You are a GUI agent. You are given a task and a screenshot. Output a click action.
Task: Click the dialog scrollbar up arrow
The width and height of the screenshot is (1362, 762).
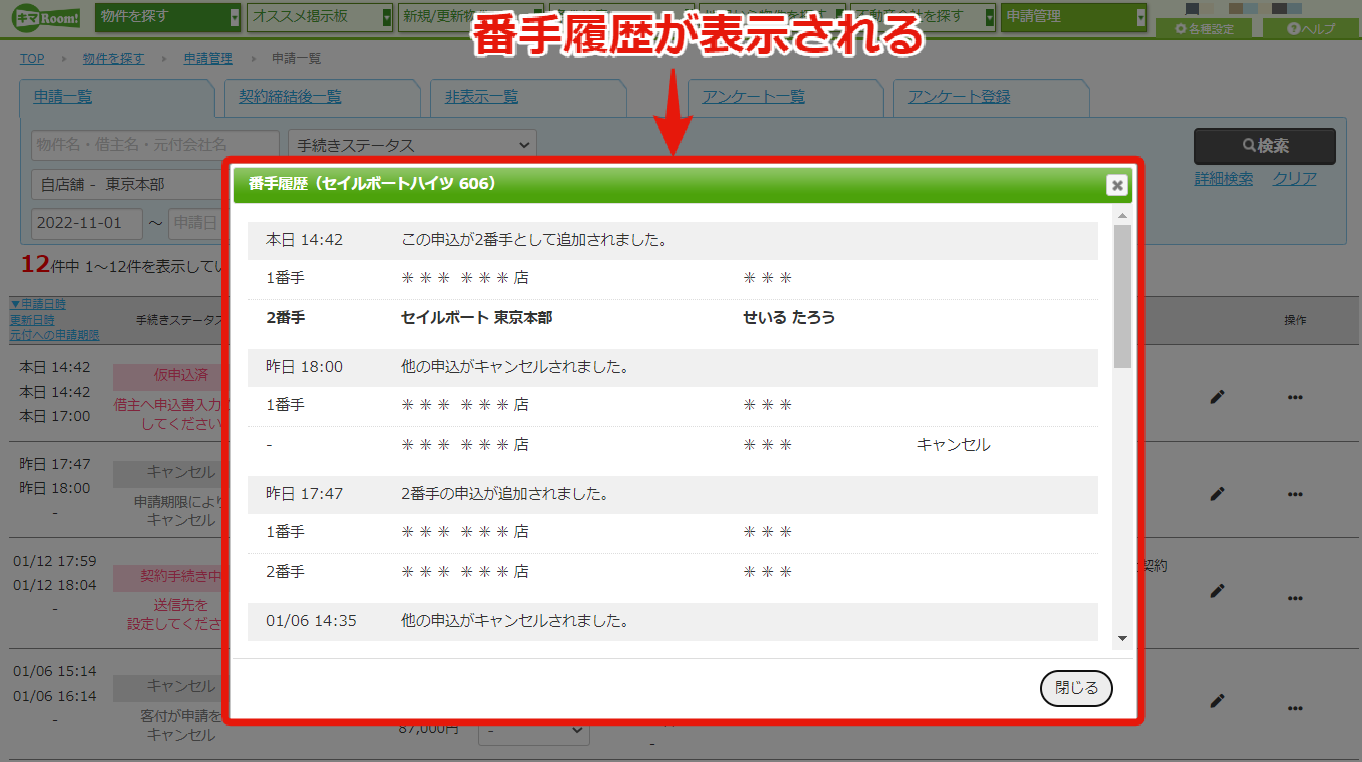click(1122, 216)
